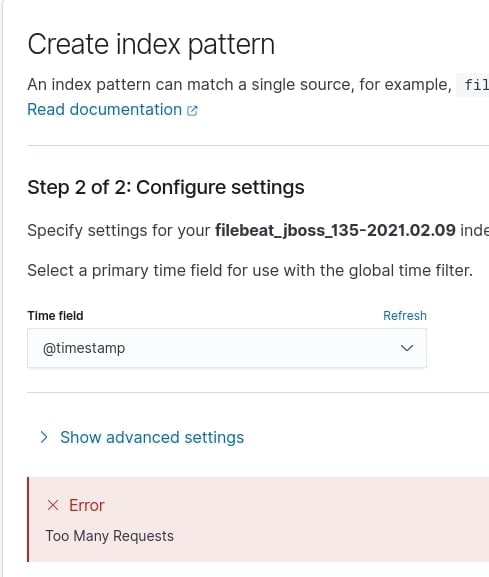Screen dimensions: 489x577
Task: Open the Read documentation link
Action: (x=113, y=110)
